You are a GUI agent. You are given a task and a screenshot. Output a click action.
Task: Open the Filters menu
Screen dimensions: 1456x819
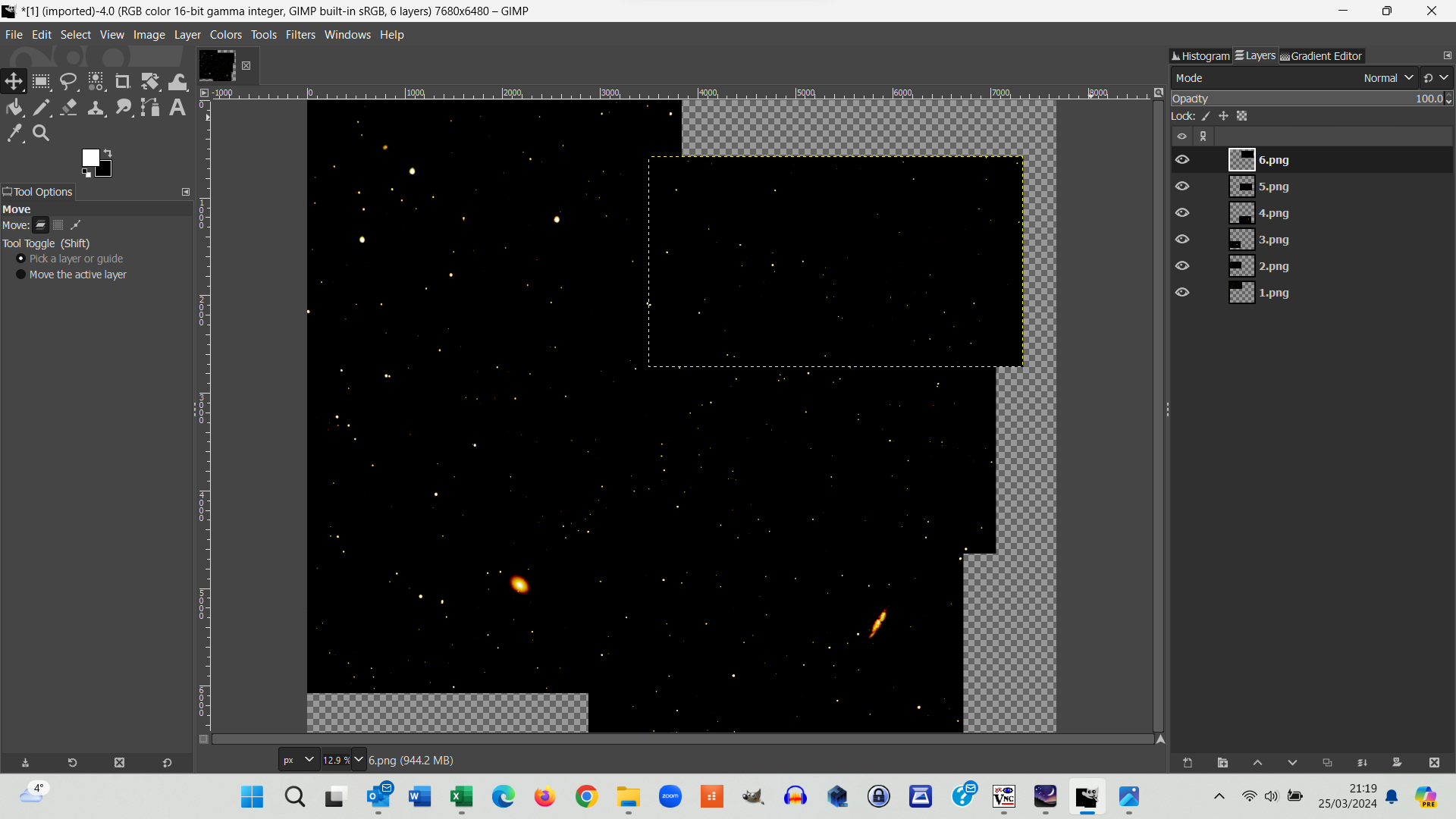coord(300,35)
